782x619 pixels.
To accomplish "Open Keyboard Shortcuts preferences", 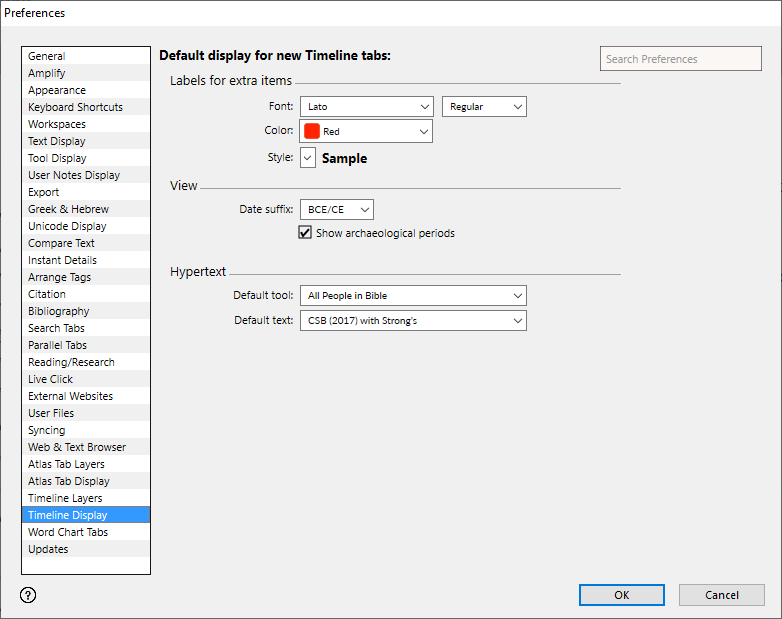I will (75, 107).
